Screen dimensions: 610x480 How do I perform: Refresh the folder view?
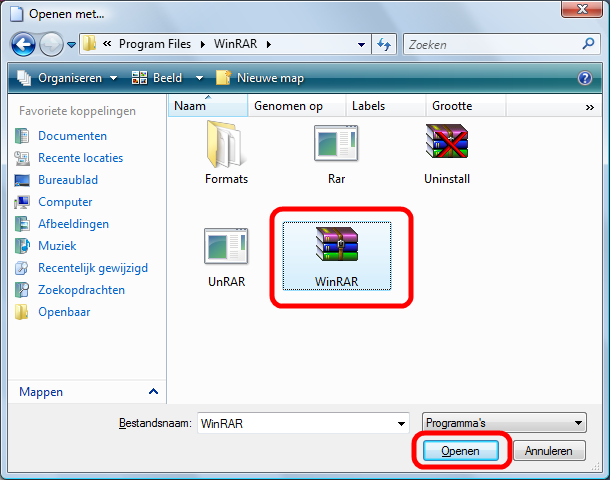click(384, 44)
